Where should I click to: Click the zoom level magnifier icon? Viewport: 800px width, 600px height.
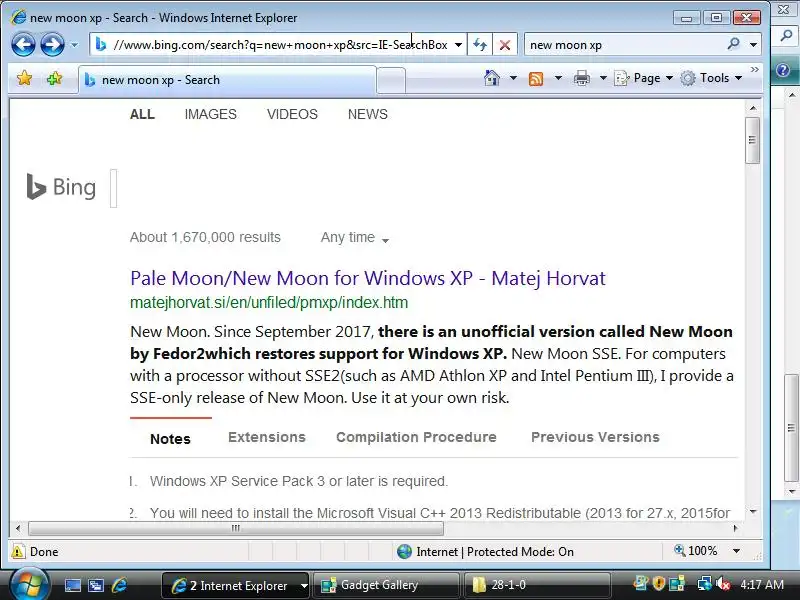pyautogui.click(x=679, y=550)
